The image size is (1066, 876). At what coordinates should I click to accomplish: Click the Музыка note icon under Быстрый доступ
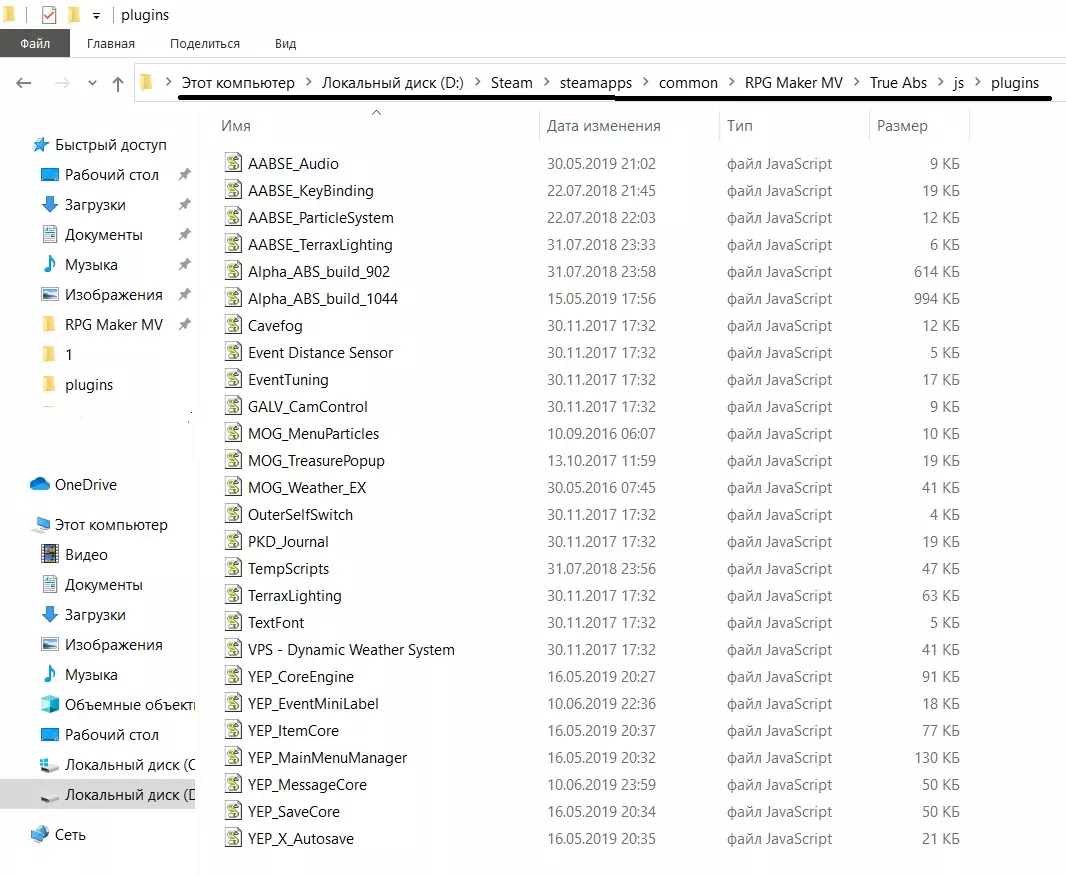point(50,264)
